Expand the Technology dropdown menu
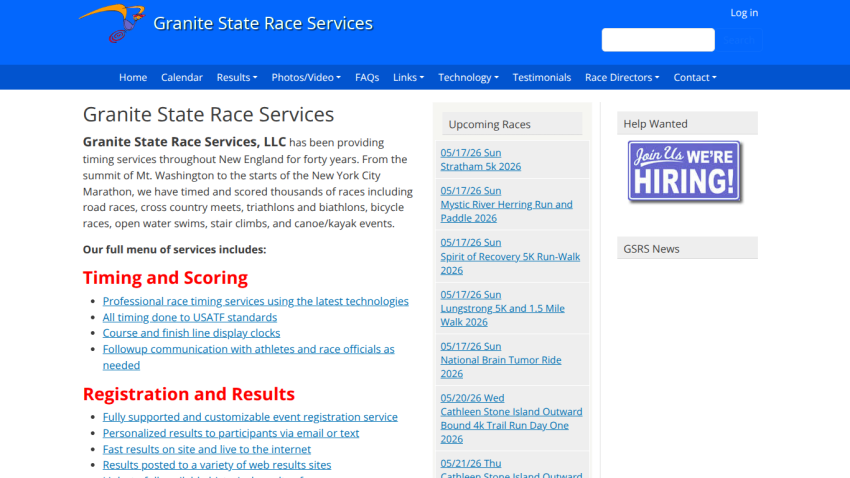850x478 pixels. [x=468, y=77]
